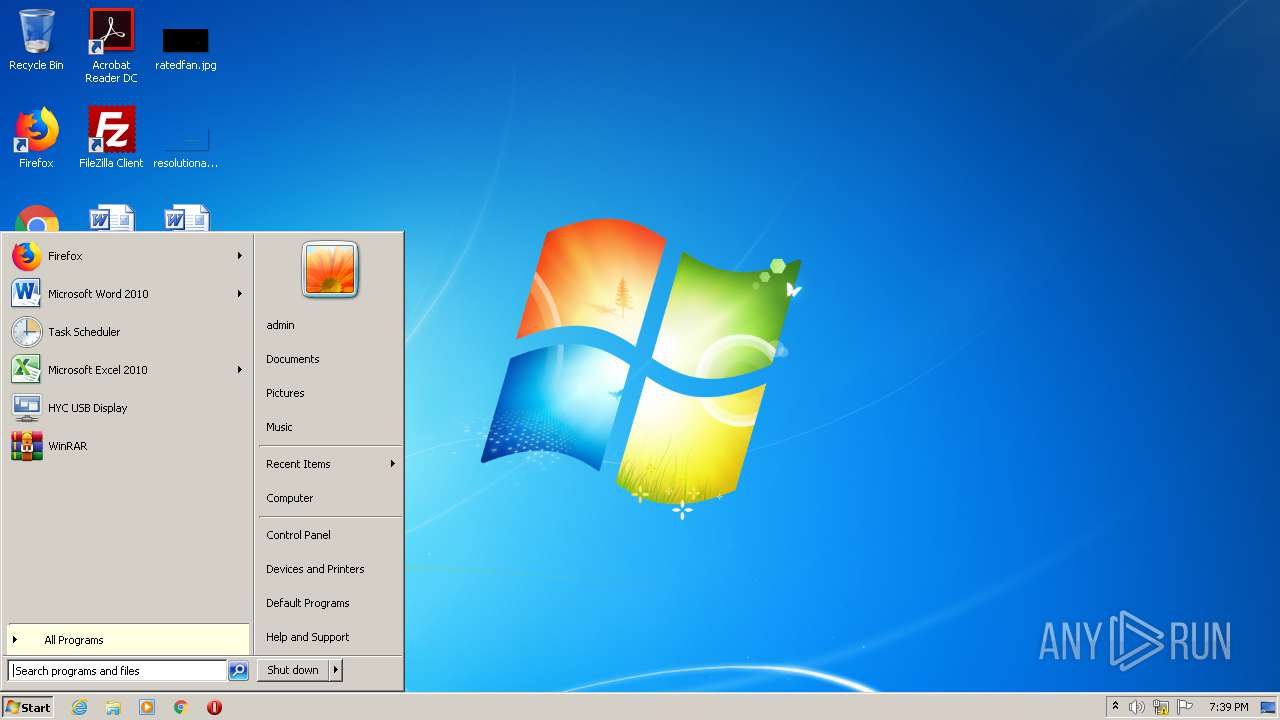
Task: Expand Recent Items submenu arrow
Action: tap(393, 464)
